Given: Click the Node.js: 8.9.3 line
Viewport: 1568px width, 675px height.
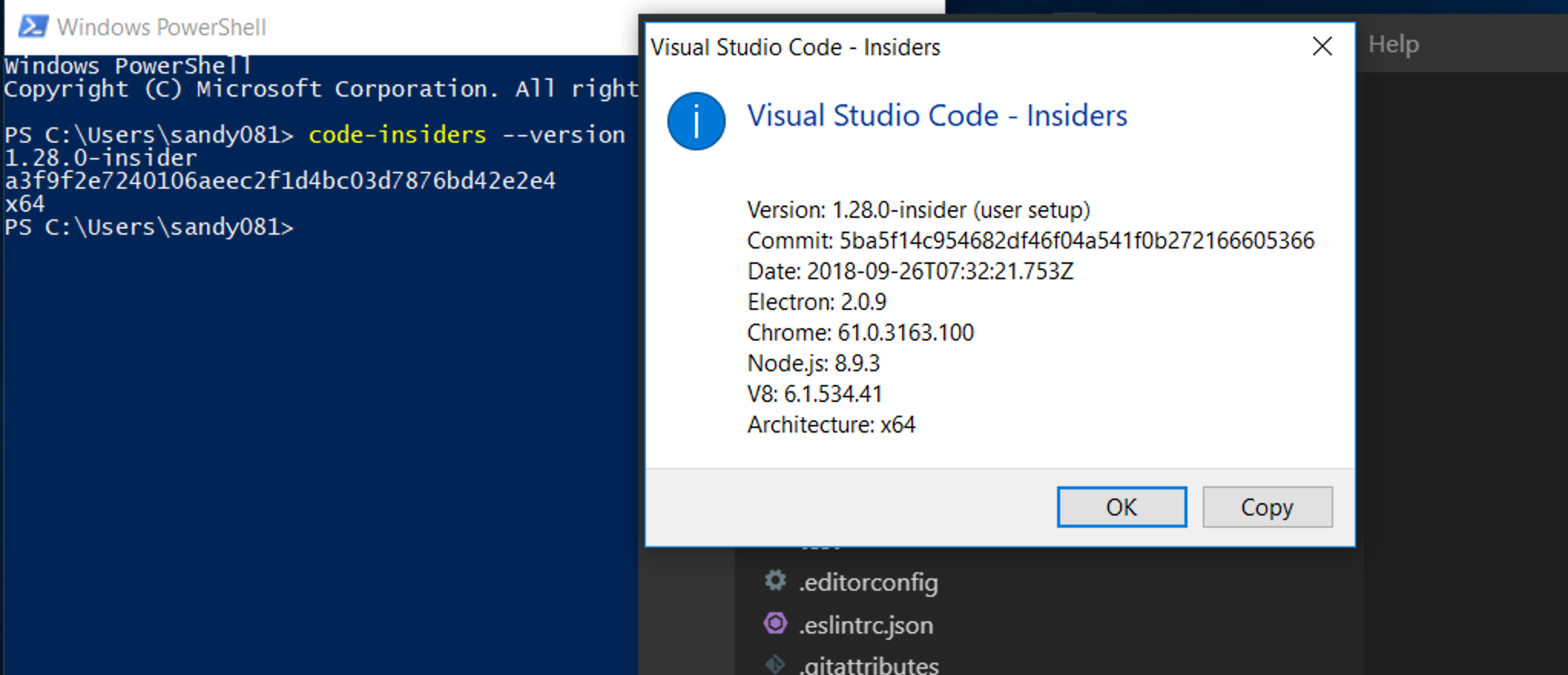Looking at the screenshot, I should point(814,364).
